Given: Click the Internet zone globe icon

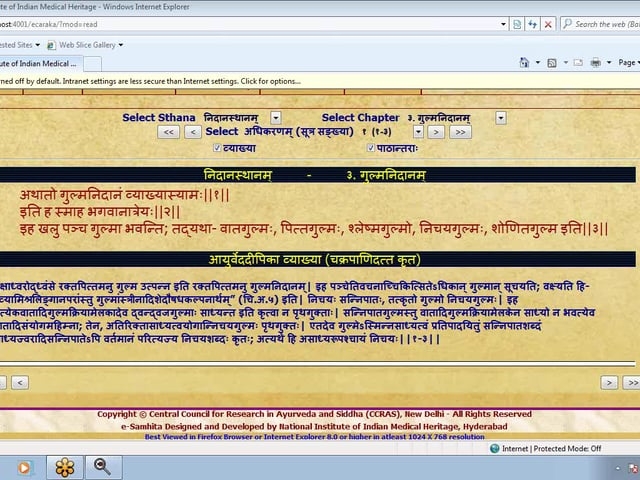Looking at the screenshot, I should [495, 449].
